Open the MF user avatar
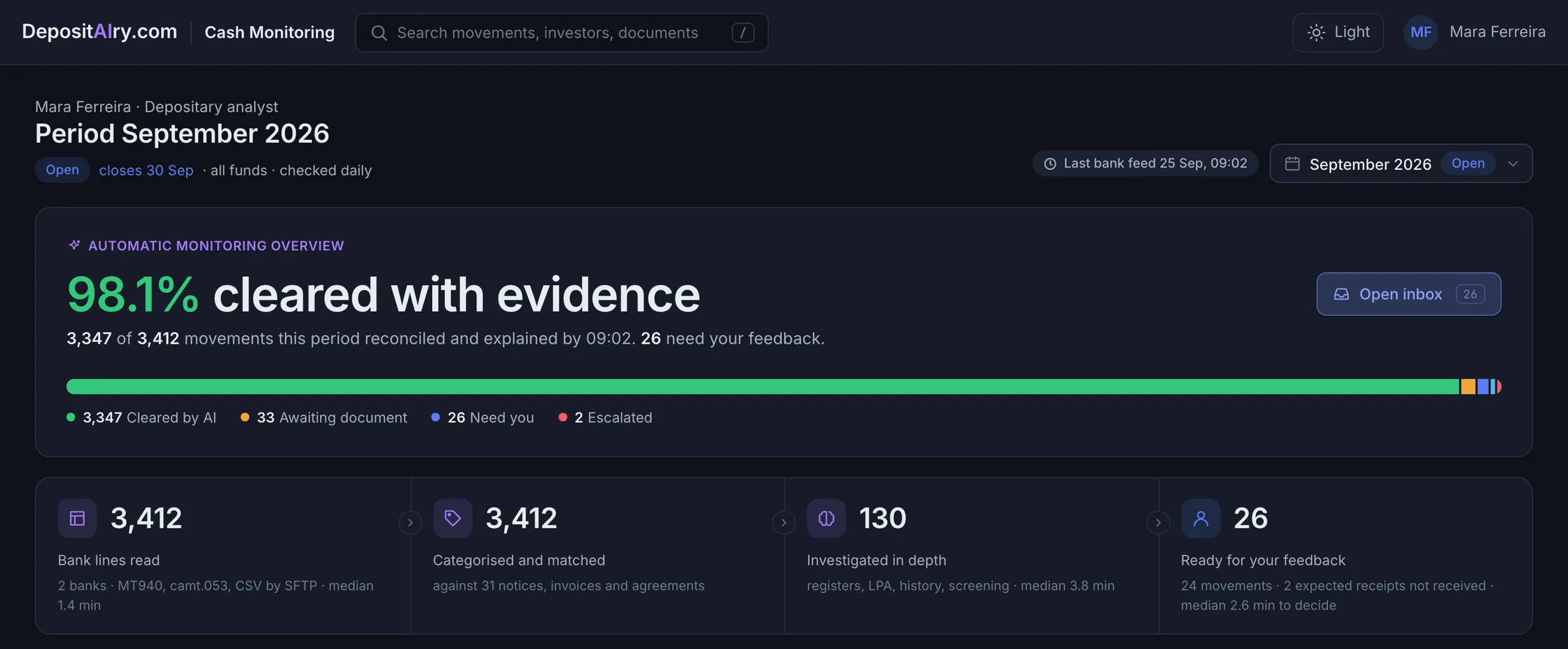The height and width of the screenshot is (649, 1568). 1420,32
